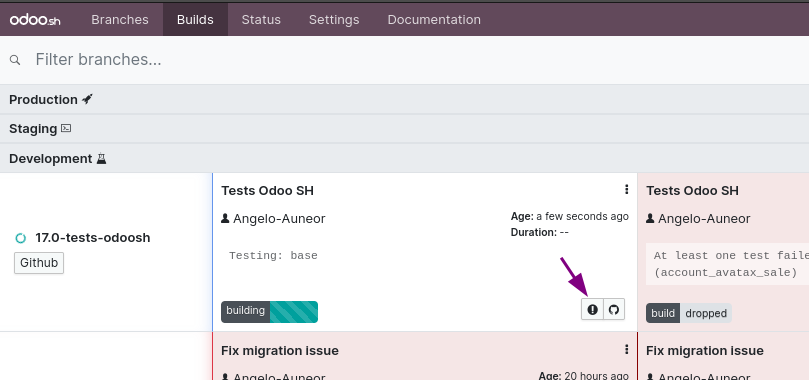Click the 'building' status badge
This screenshot has width=809, height=380.
coord(246,312)
